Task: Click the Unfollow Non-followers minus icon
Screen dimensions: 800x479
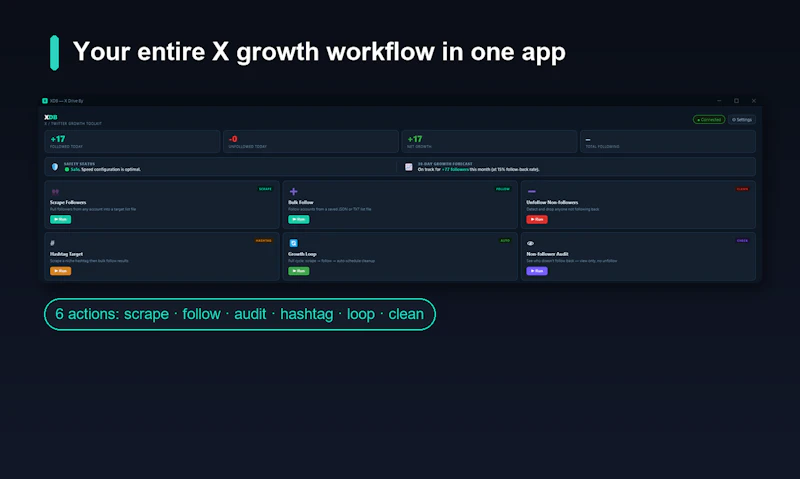Action: (532, 192)
